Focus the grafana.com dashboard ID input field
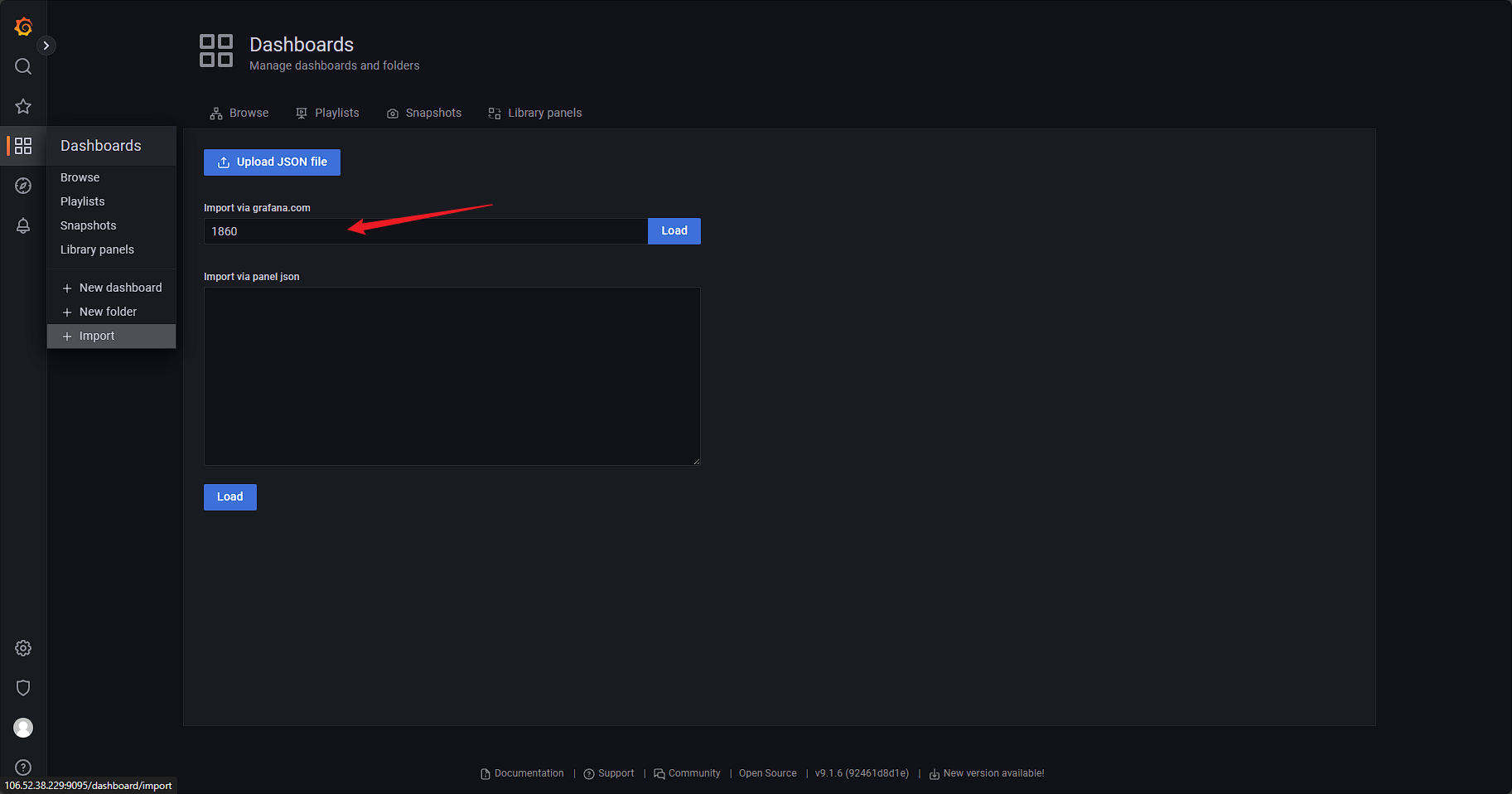Screen dimensions: 1512x794 point(426,231)
